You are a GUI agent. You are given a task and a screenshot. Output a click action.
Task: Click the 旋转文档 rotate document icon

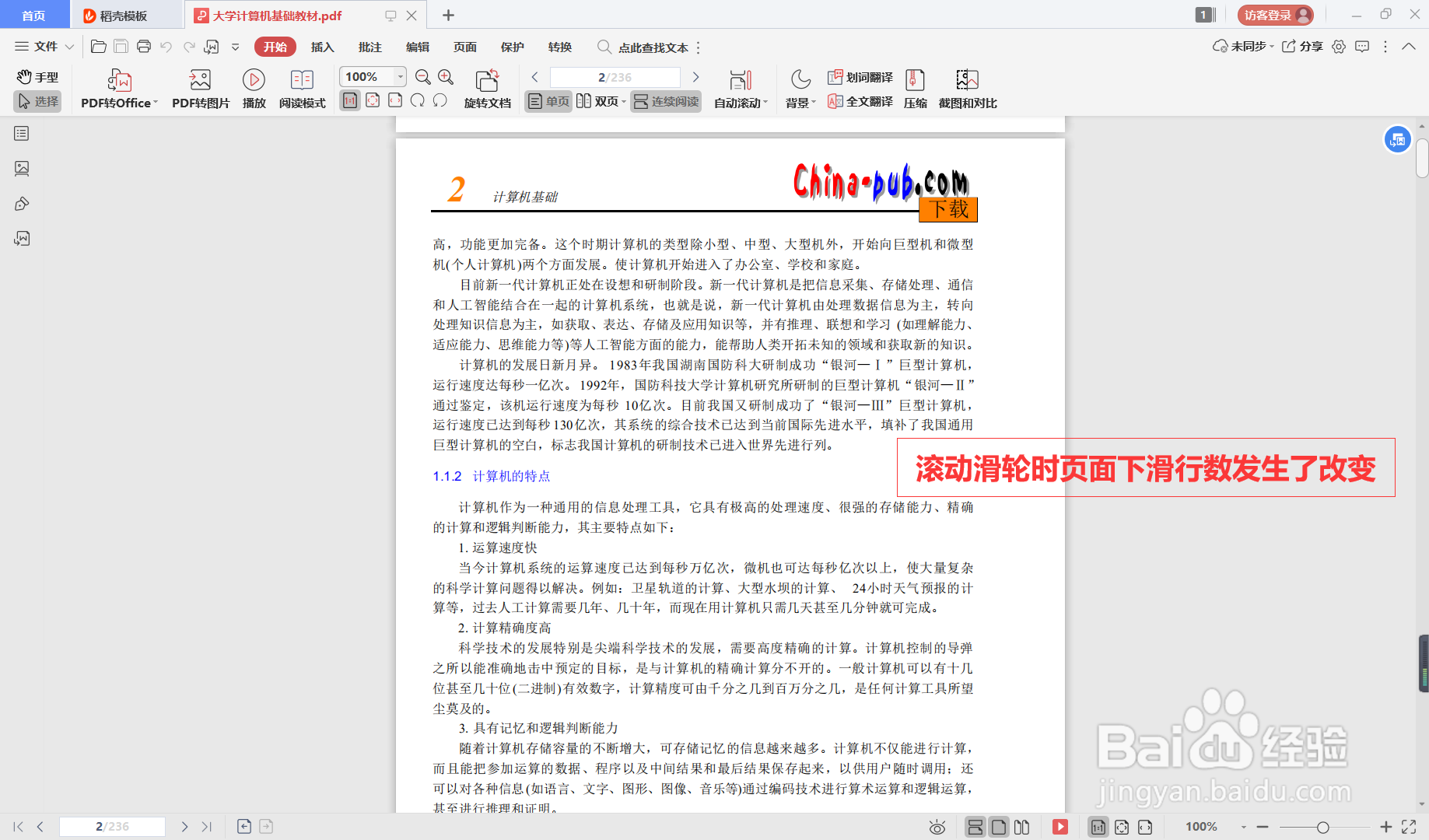(487, 89)
